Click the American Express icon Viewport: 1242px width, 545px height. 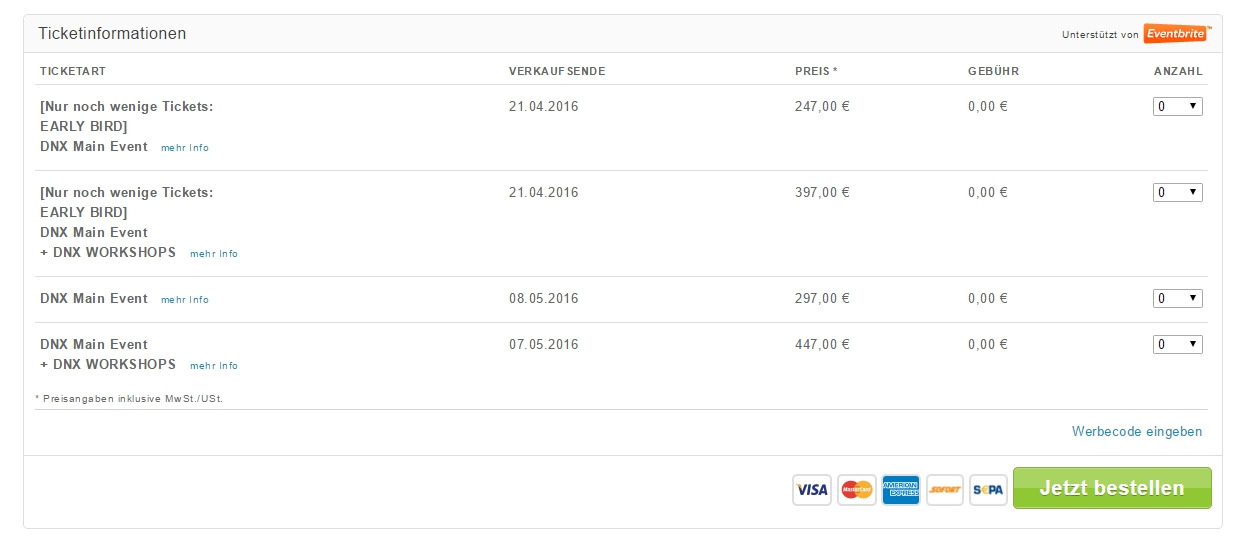(x=901, y=490)
